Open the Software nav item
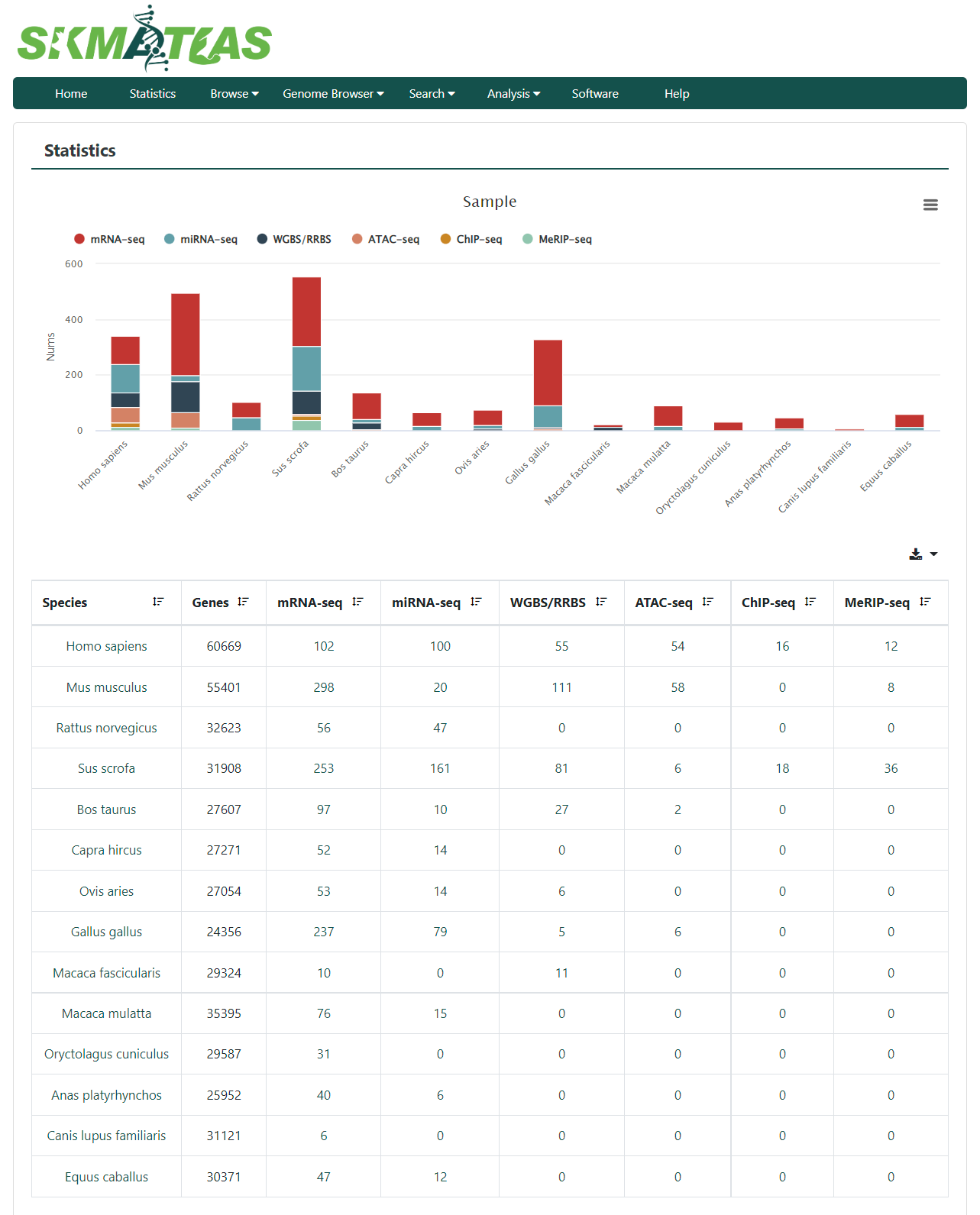Viewport: 980px width, 1215px height. pyautogui.click(x=595, y=93)
